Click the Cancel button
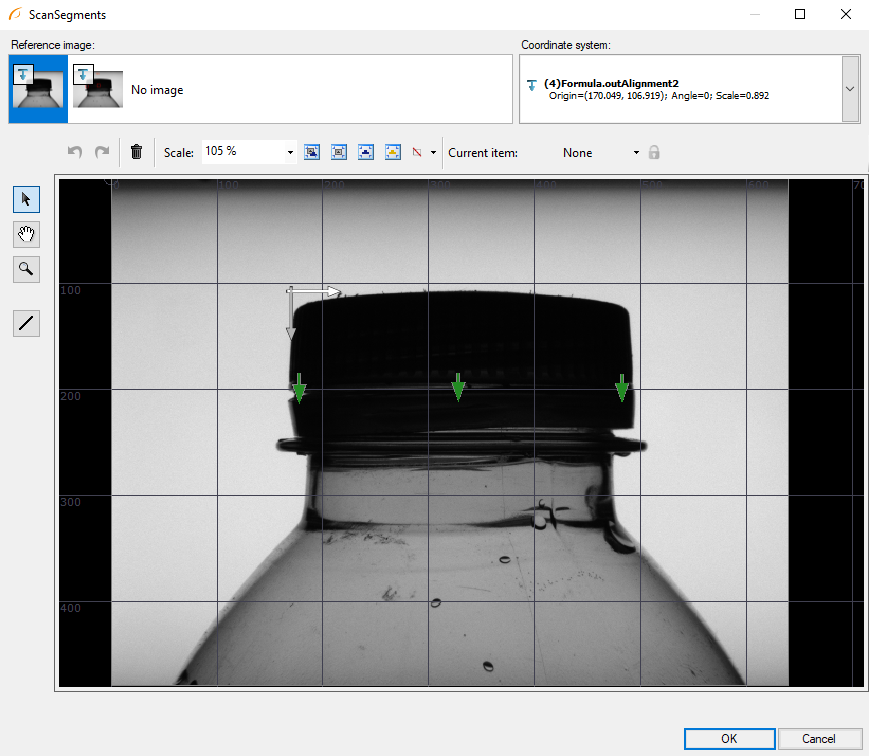The image size is (869, 756). tap(819, 738)
